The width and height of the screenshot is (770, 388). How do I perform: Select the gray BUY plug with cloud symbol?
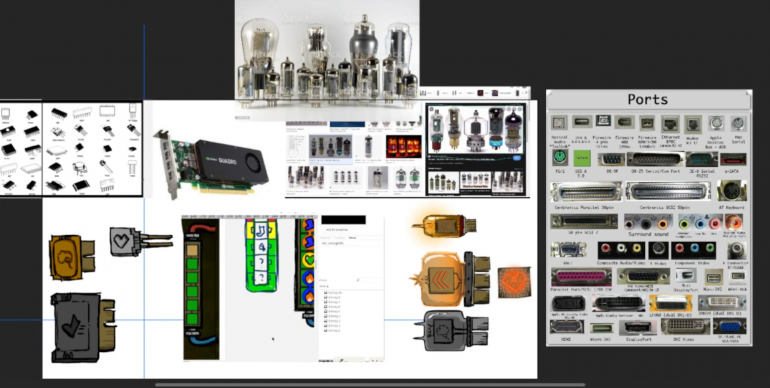(451, 331)
